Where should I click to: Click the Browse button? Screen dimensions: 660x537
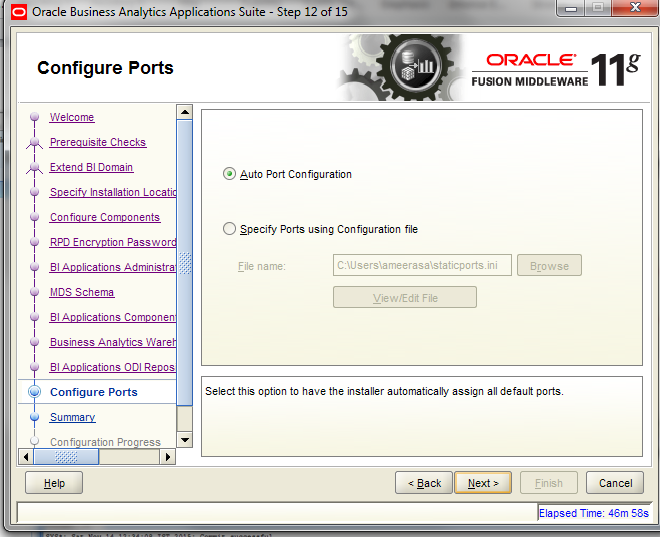coord(549,265)
